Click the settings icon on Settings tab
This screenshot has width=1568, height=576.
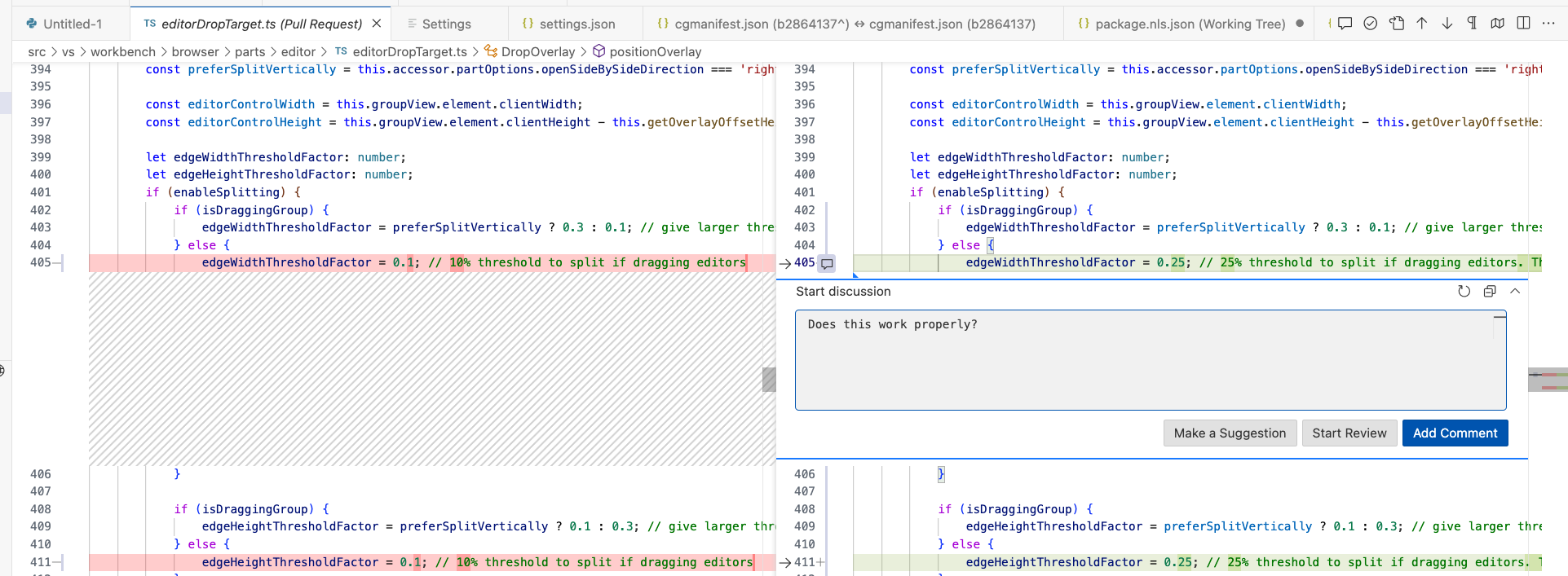(413, 24)
